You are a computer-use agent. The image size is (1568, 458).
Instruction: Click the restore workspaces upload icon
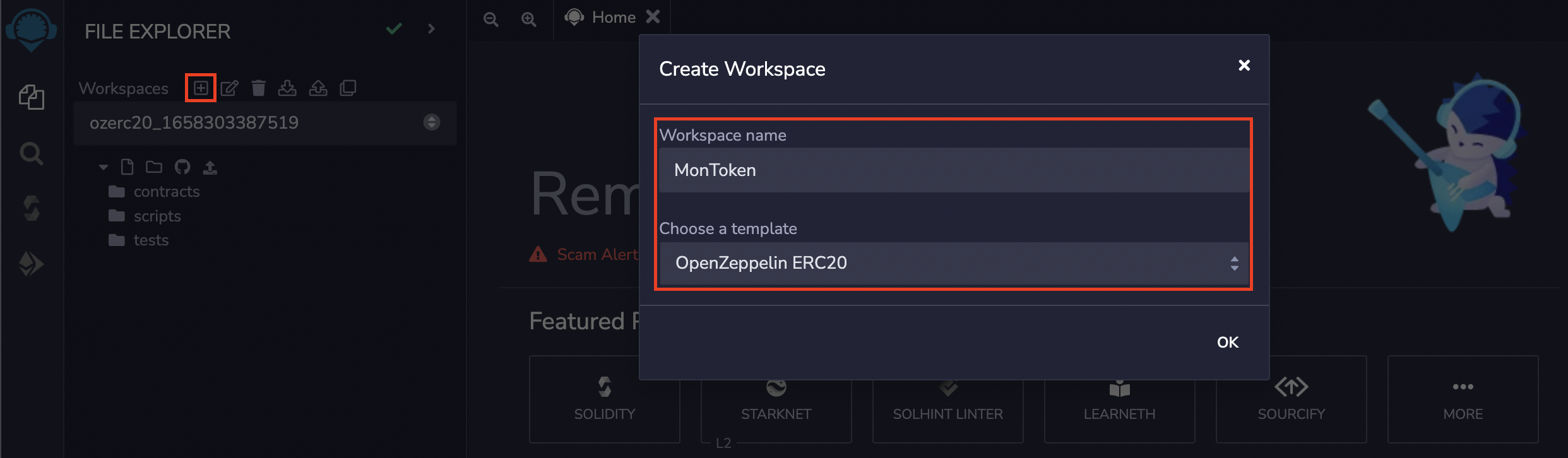(318, 88)
